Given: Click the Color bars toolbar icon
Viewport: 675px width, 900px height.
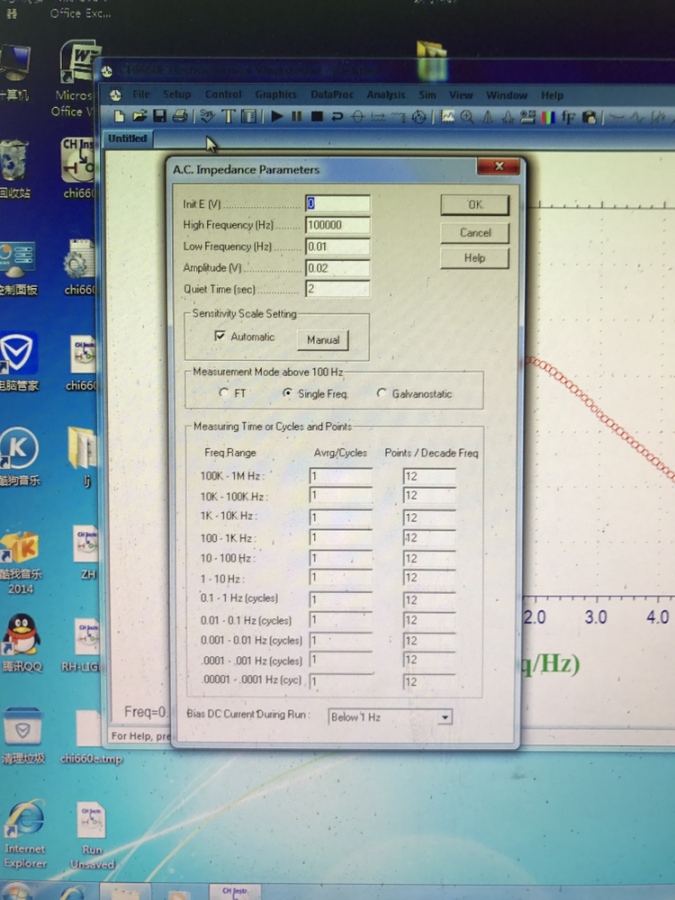Looking at the screenshot, I should pyautogui.click(x=548, y=117).
